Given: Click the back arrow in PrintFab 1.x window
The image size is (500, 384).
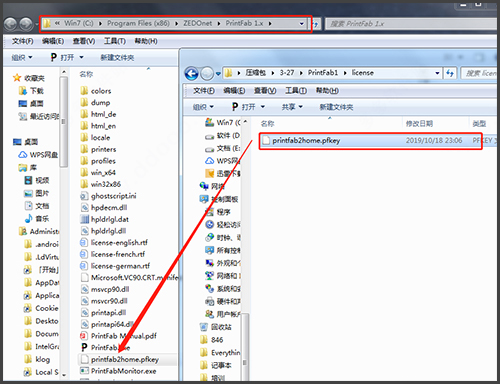Looking at the screenshot, I should [x=10, y=24].
